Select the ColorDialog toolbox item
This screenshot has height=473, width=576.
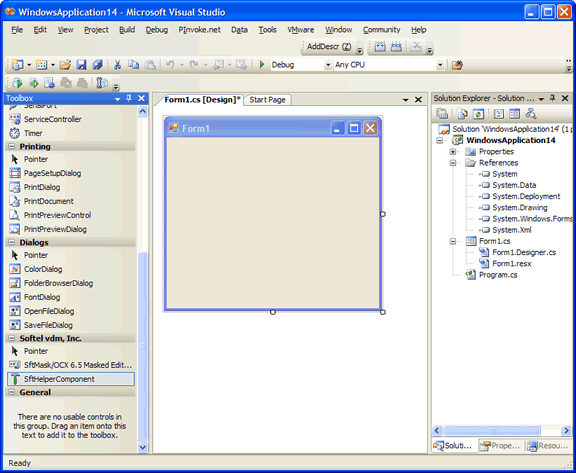pos(71,269)
